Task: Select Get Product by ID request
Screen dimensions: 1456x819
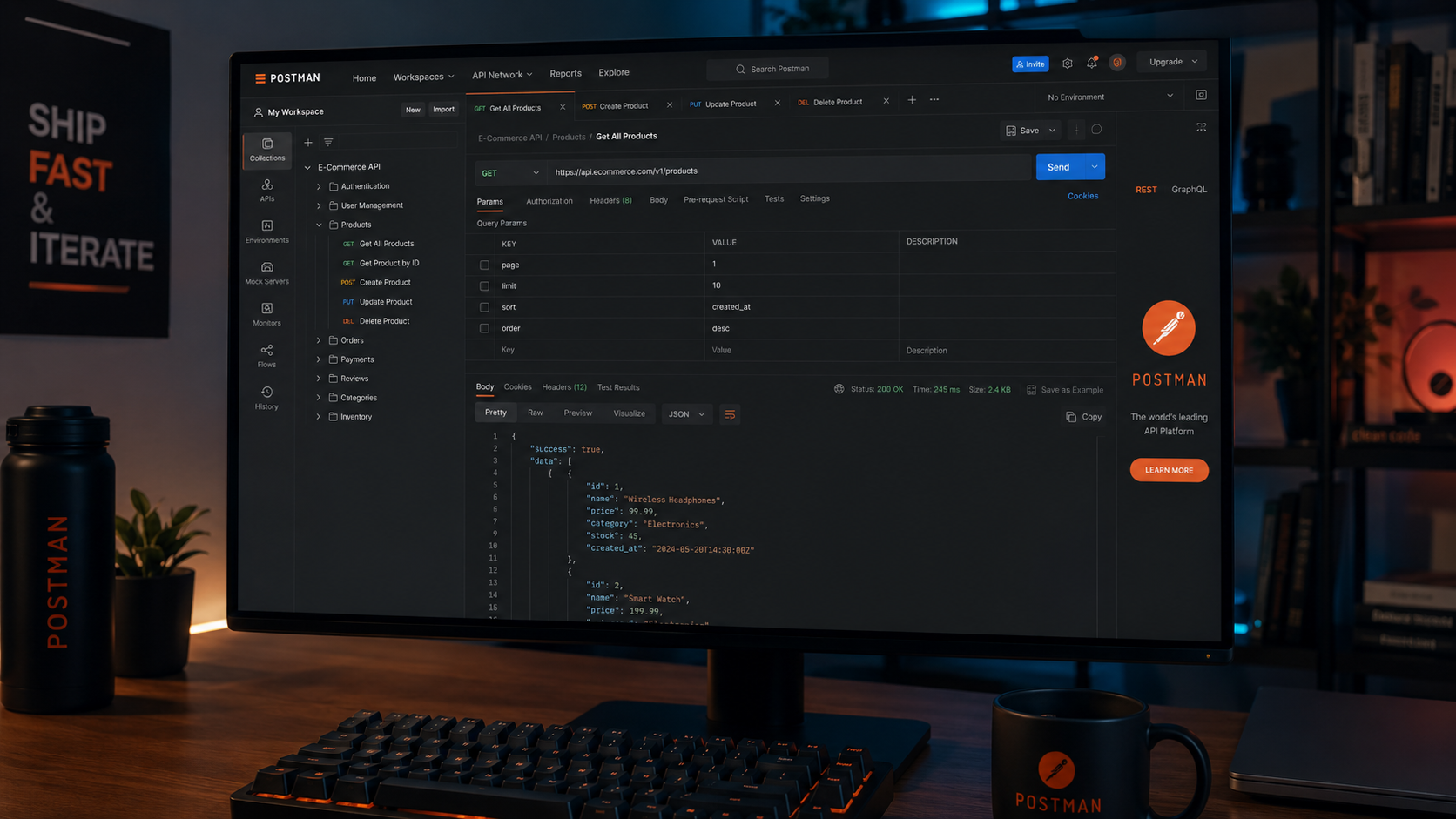Action: (381, 263)
